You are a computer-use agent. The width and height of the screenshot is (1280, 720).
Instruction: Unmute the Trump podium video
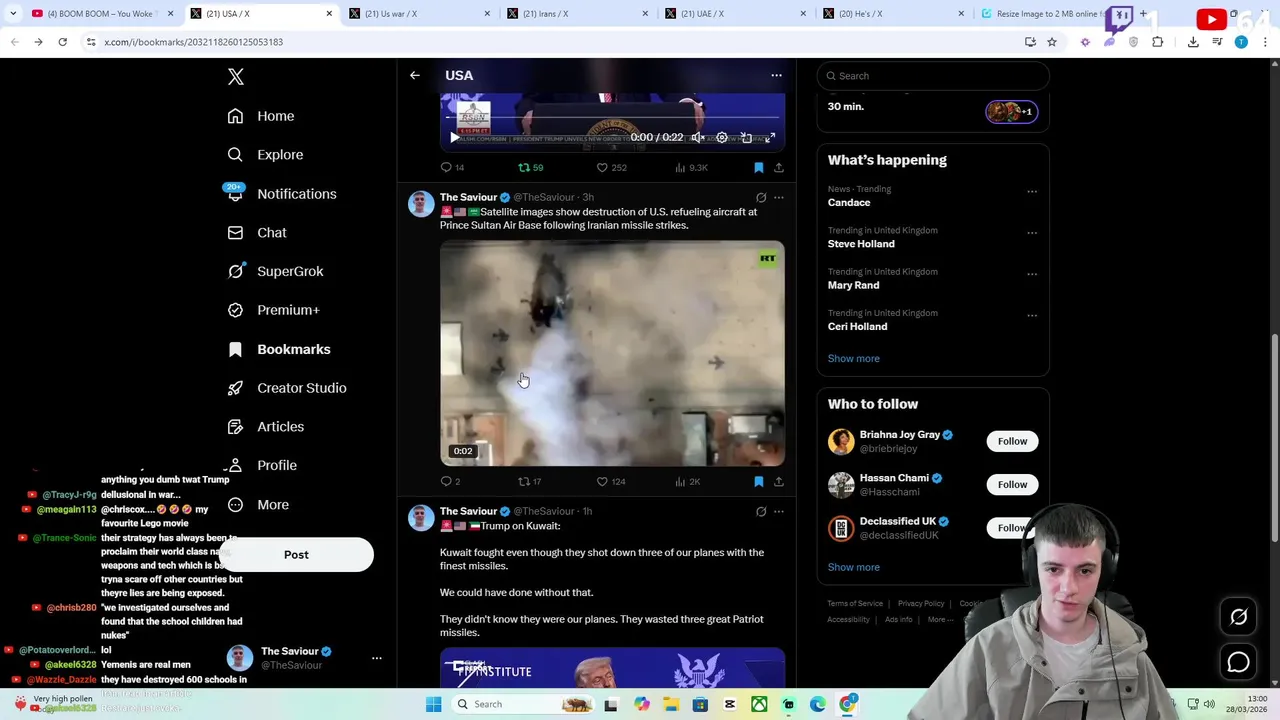point(698,138)
